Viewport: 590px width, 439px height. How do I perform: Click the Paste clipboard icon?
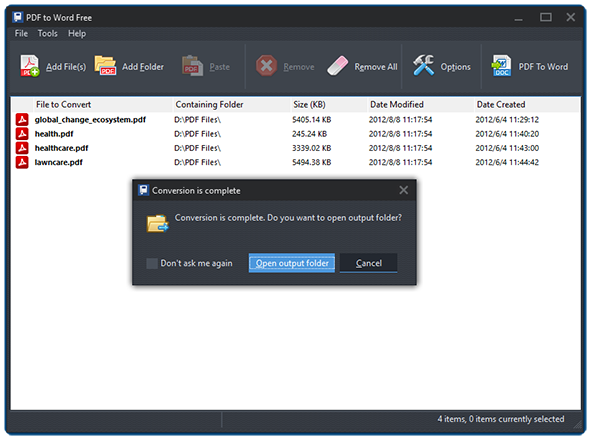[192, 66]
